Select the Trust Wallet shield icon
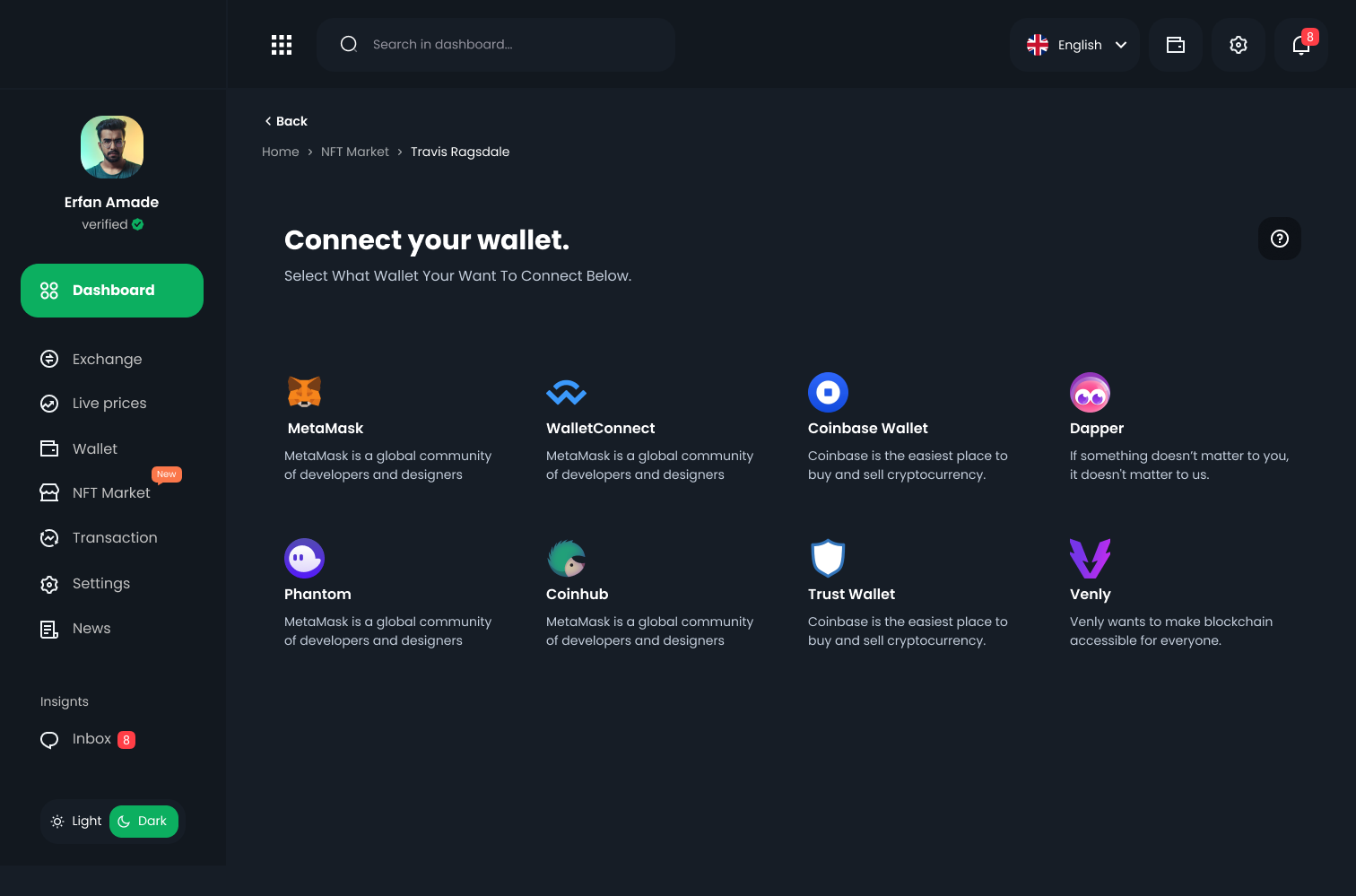The image size is (1356, 896). pos(828,558)
